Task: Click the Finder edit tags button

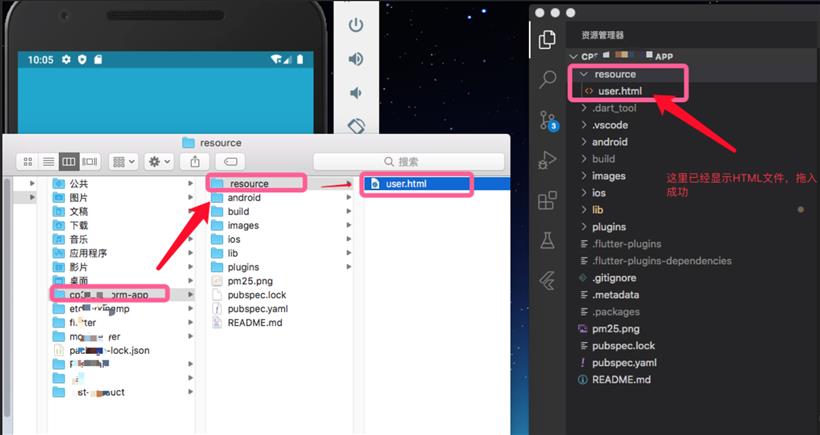Action: click(x=231, y=162)
